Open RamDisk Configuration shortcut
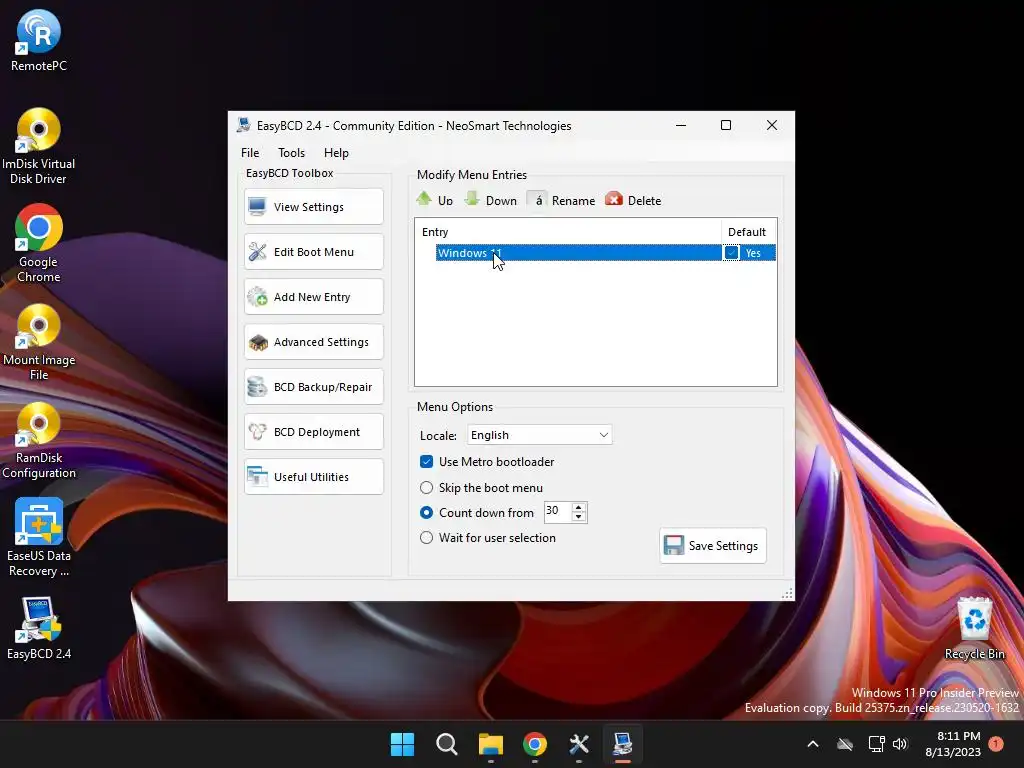This screenshot has height=768, width=1024. (39, 440)
